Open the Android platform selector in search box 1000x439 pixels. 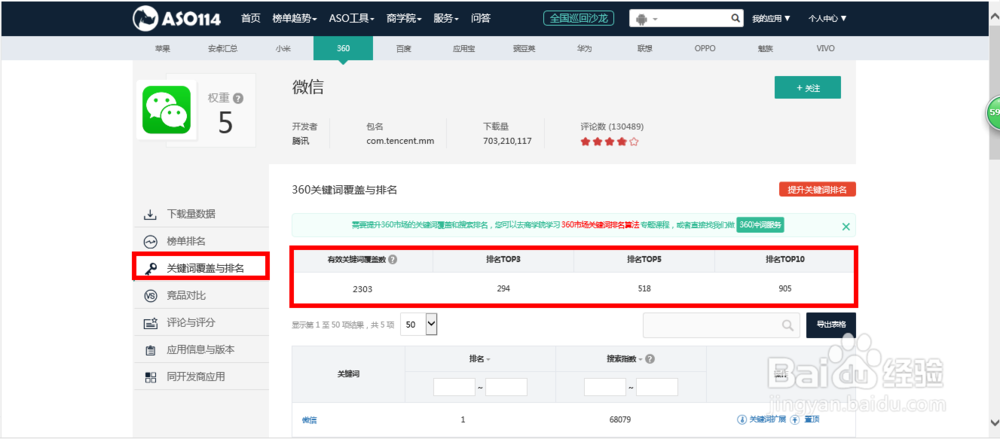pyautogui.click(x=645, y=19)
